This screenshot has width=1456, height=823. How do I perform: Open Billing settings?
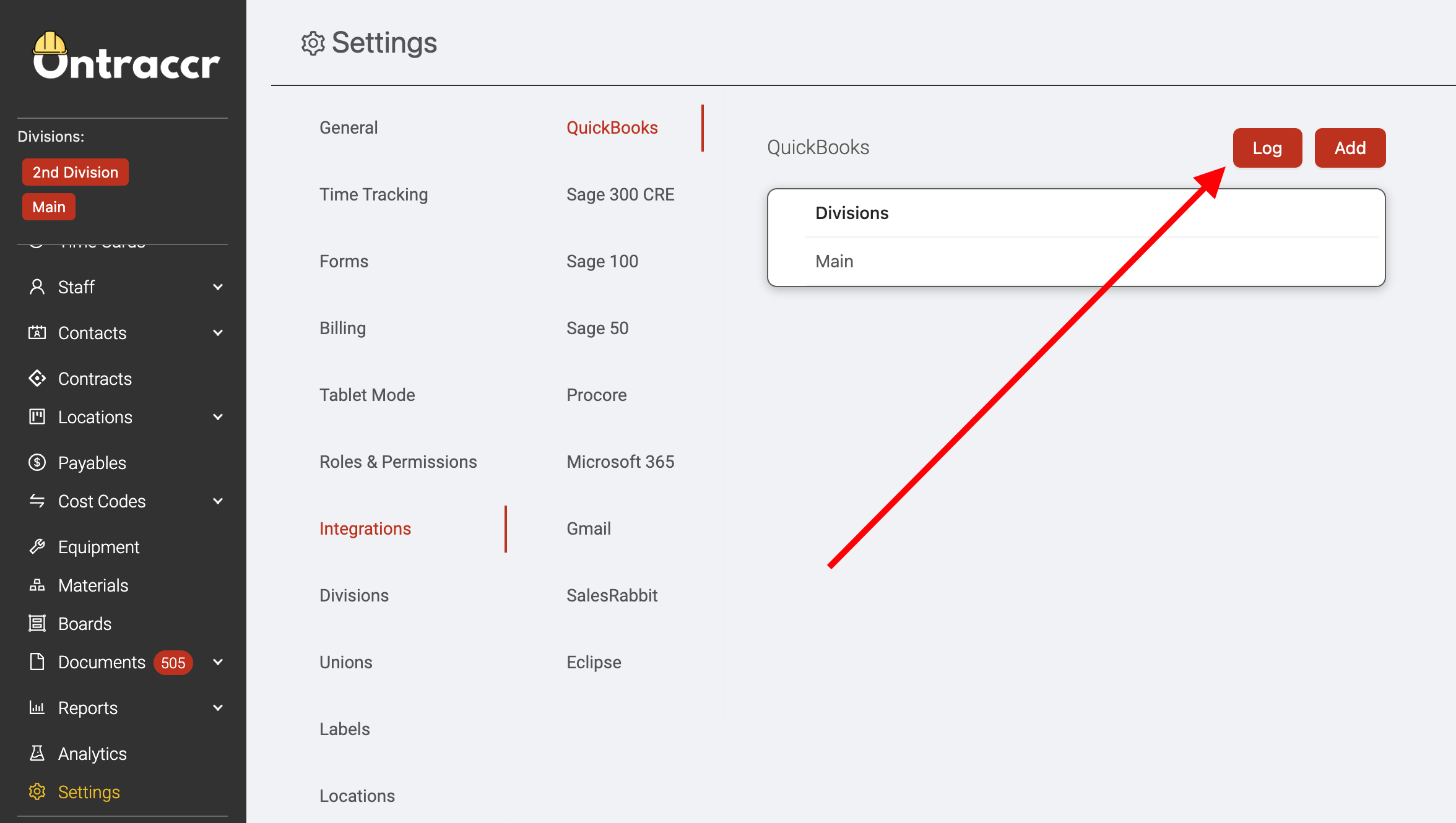coord(343,328)
